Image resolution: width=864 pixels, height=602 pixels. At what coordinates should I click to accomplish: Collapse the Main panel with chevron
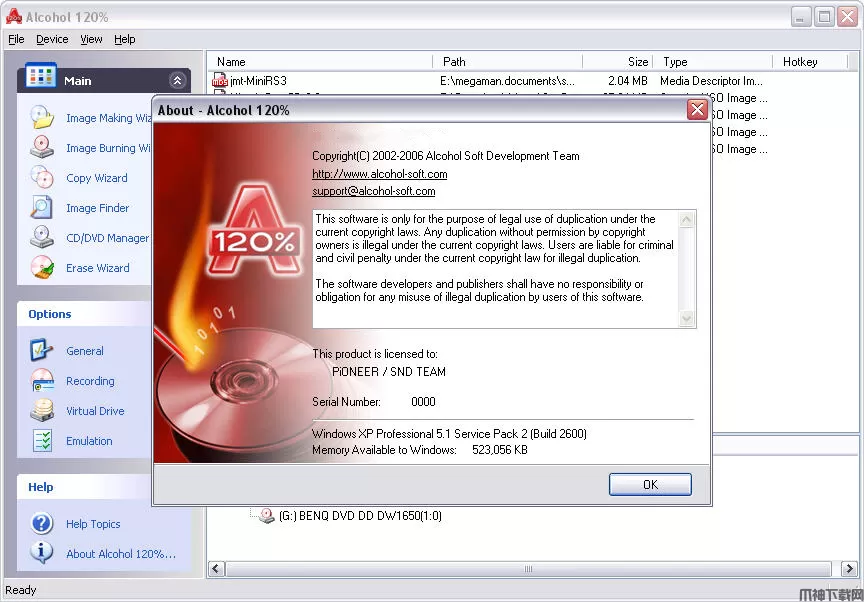point(177,80)
